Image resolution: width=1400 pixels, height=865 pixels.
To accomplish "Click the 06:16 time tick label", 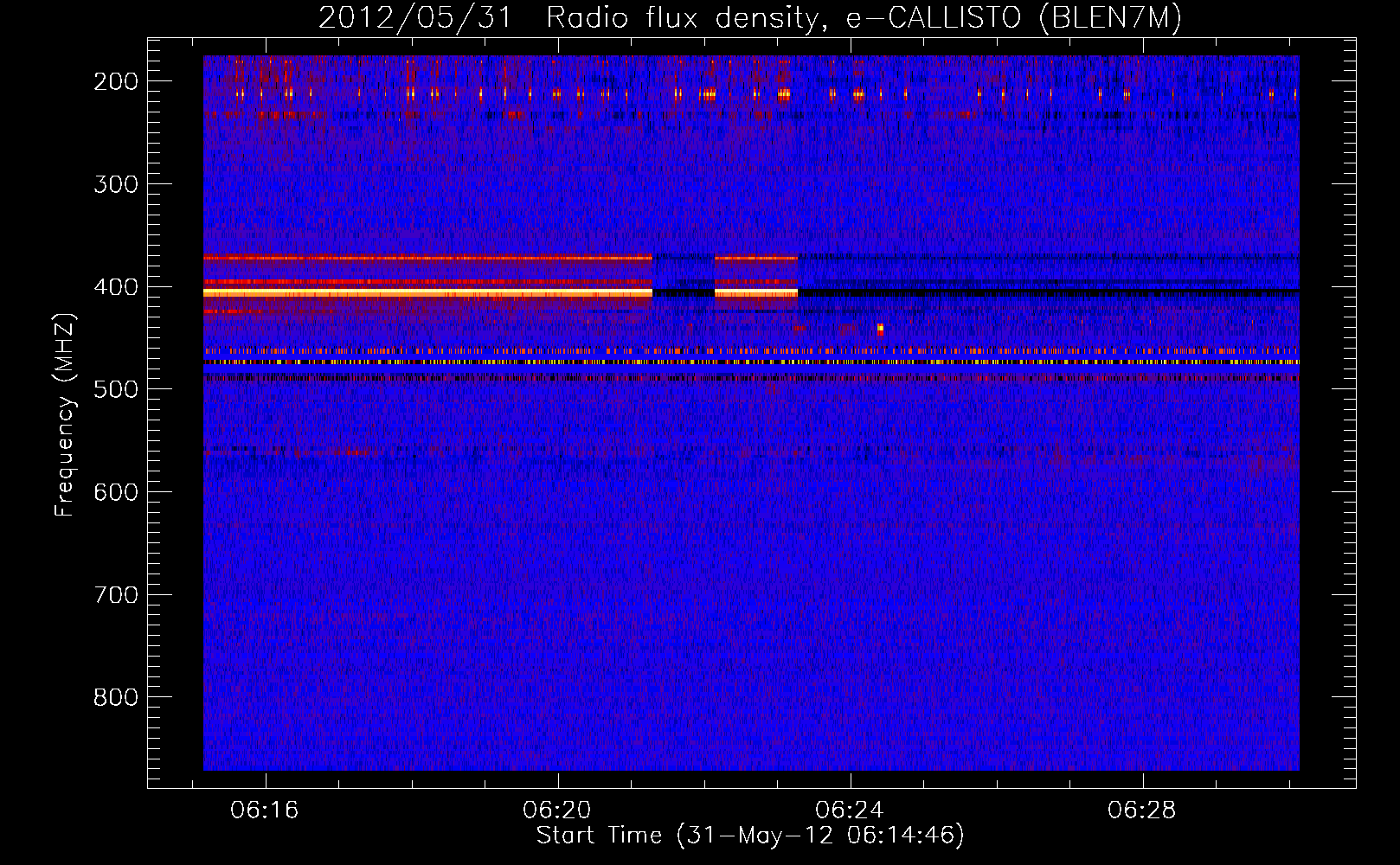I will (265, 810).
